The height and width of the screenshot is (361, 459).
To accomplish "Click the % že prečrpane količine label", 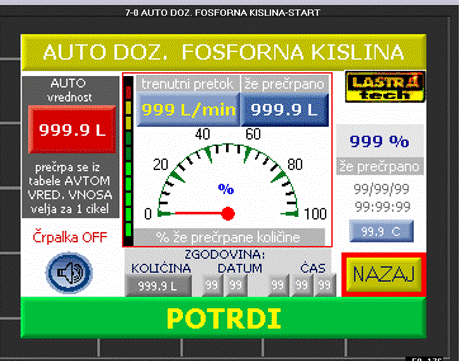I will point(229,237).
